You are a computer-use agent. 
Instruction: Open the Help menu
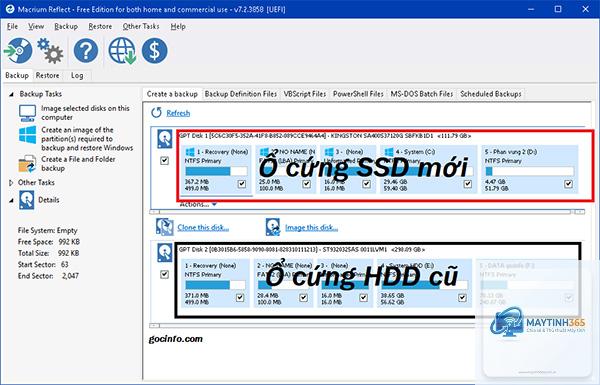(178, 26)
